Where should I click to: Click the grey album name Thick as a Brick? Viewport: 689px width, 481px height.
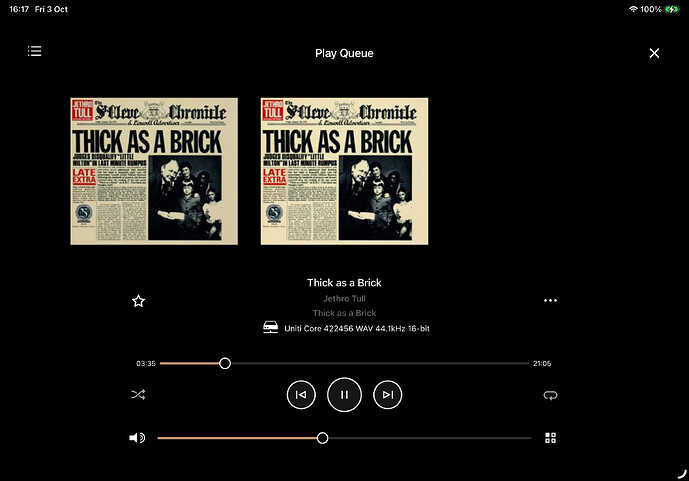(344, 313)
